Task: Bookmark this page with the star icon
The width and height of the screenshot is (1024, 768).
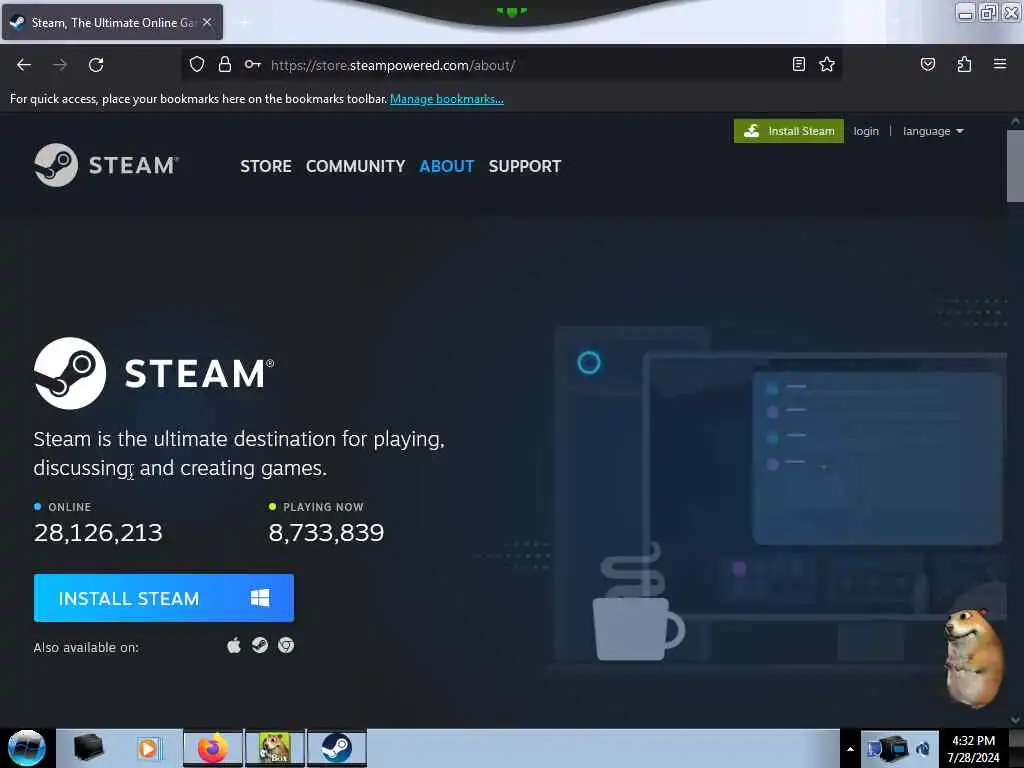Action: (827, 64)
